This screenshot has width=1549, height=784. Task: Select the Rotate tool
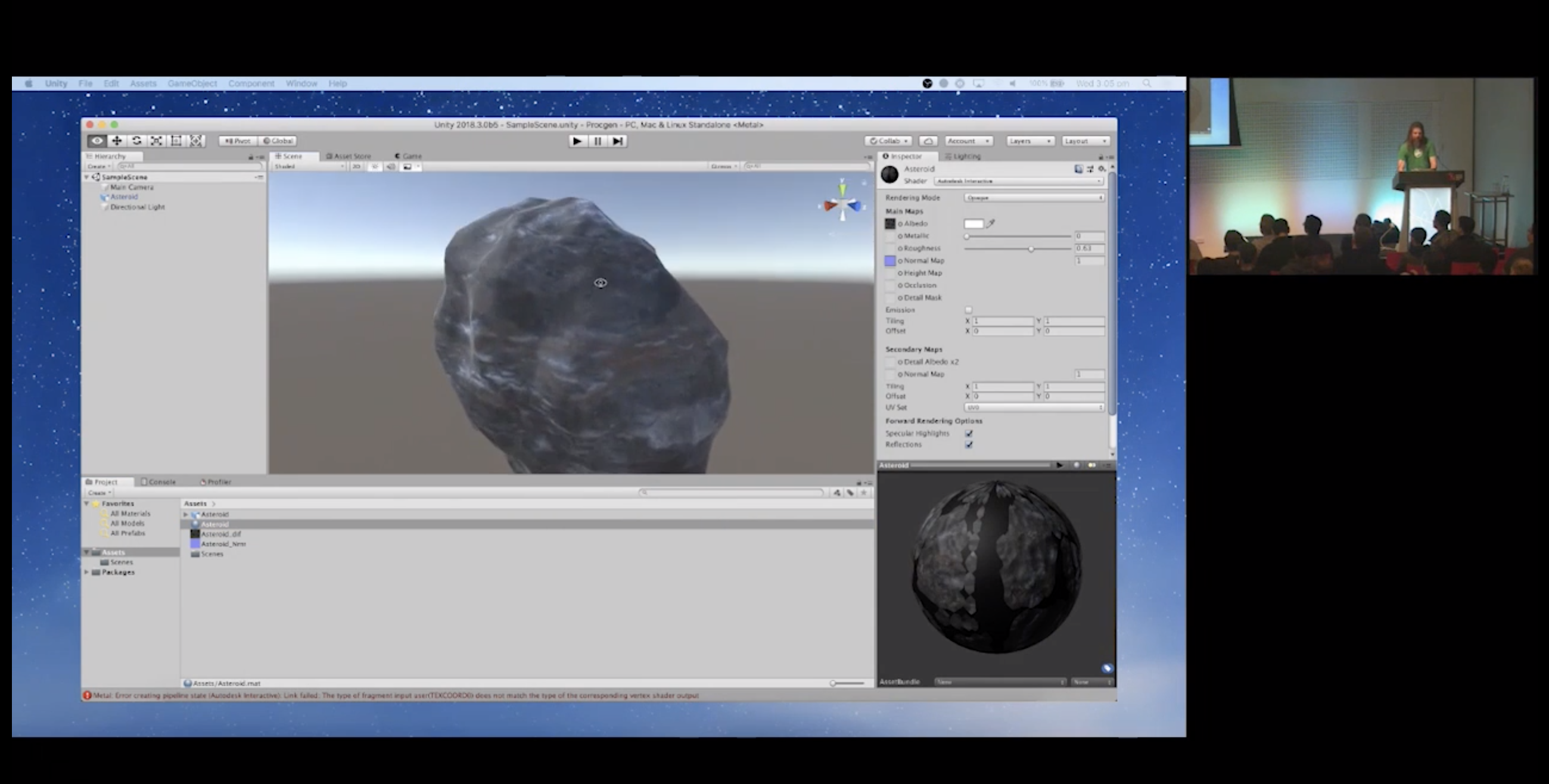(136, 141)
